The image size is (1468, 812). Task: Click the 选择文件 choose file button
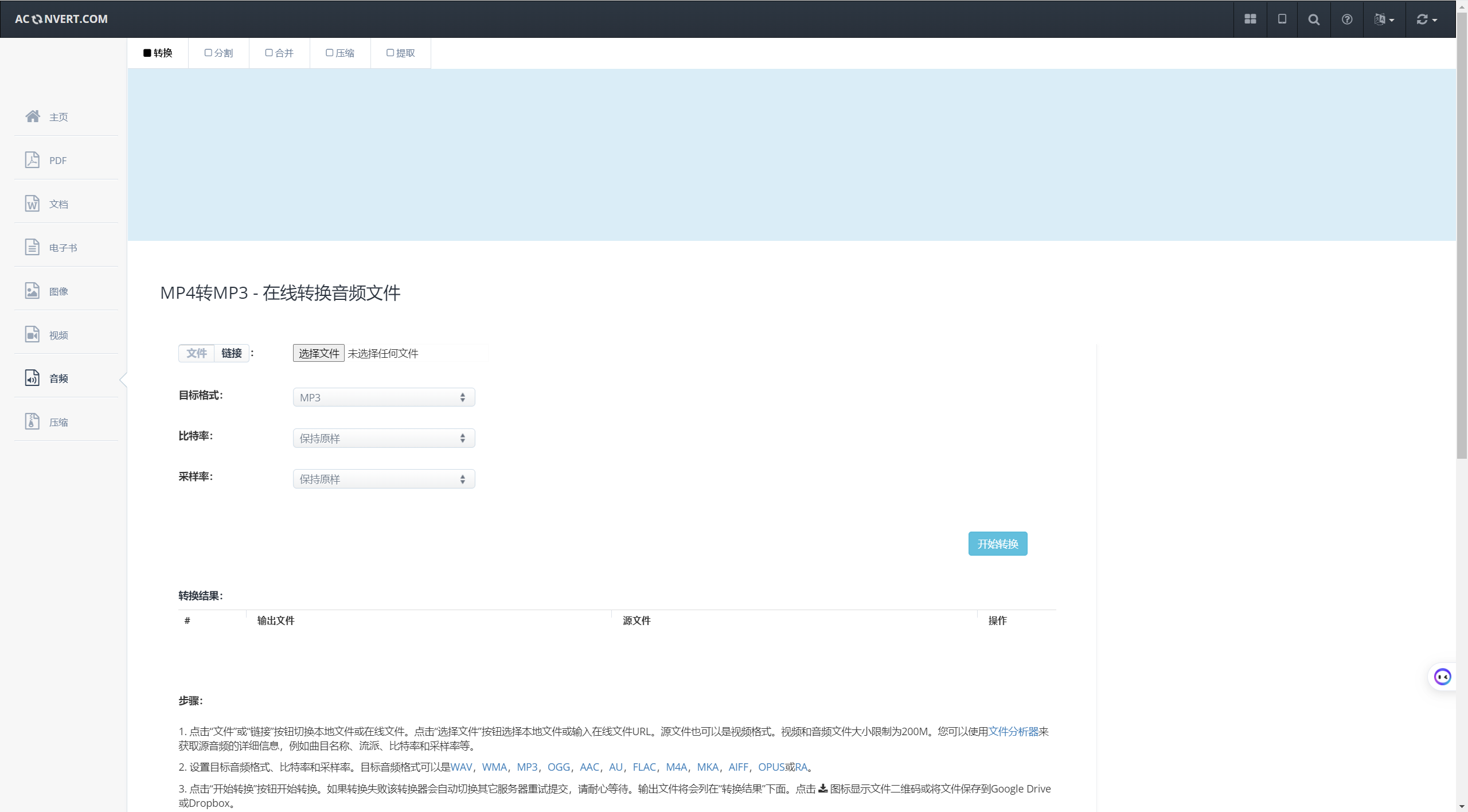click(x=319, y=353)
